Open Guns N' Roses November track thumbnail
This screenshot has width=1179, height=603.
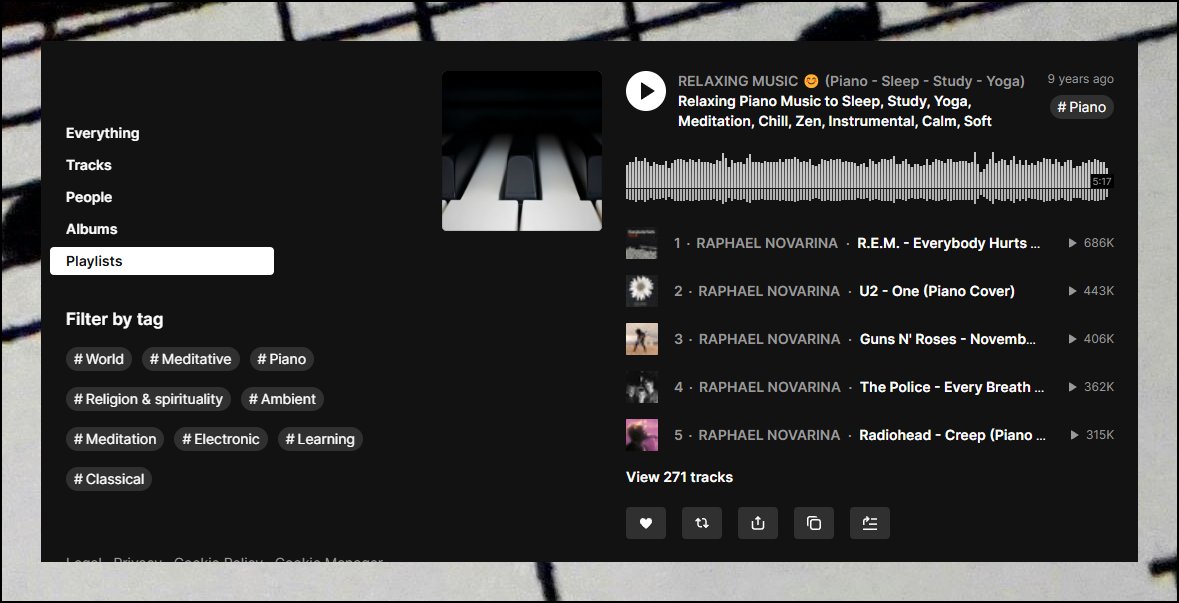(642, 339)
